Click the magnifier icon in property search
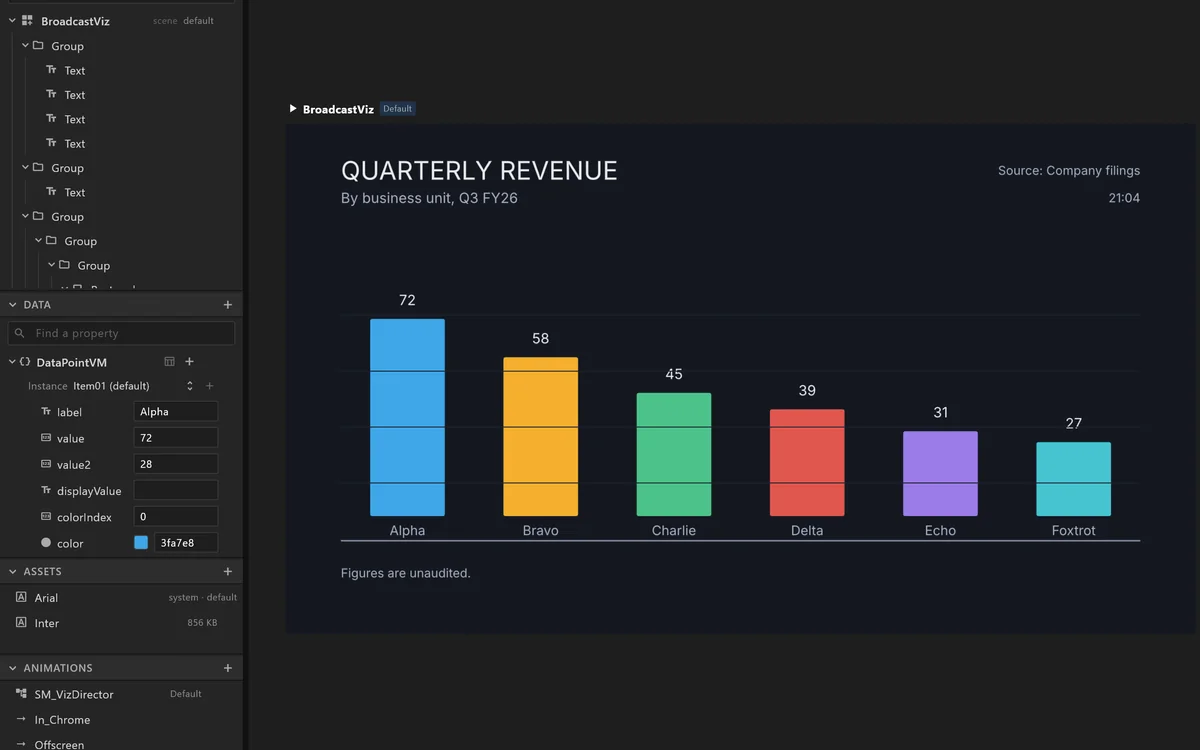Screen dimensions: 1200x750 [x=20, y=333]
